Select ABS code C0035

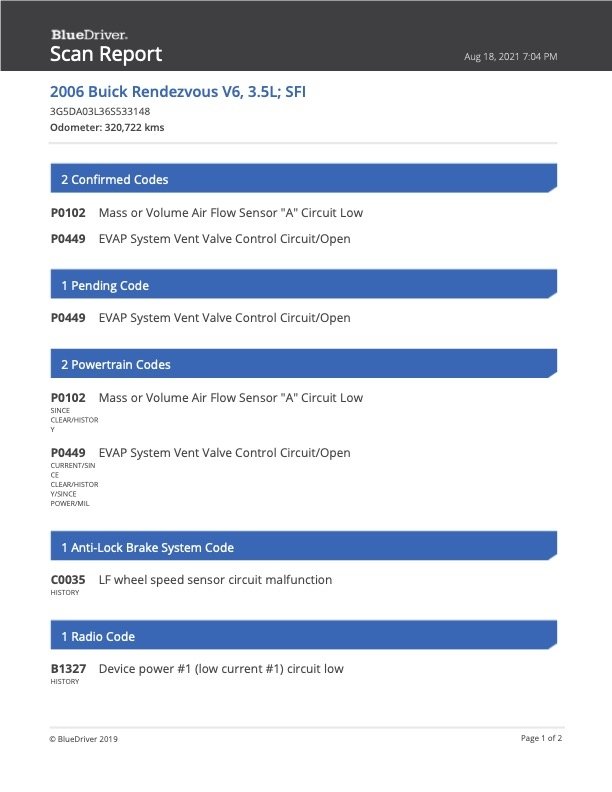pyautogui.click(x=68, y=580)
